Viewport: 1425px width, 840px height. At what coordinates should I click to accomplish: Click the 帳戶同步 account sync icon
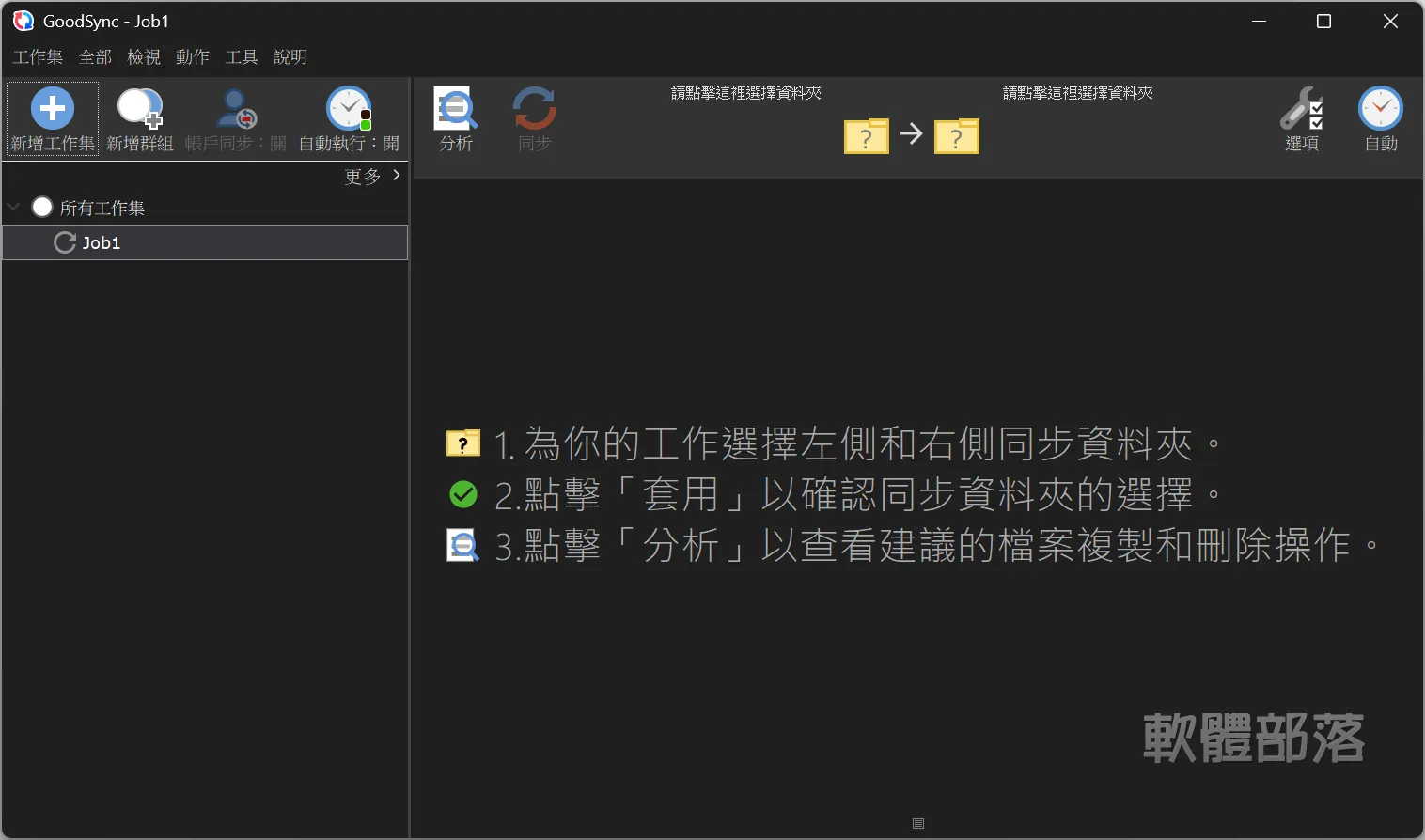tap(236, 108)
